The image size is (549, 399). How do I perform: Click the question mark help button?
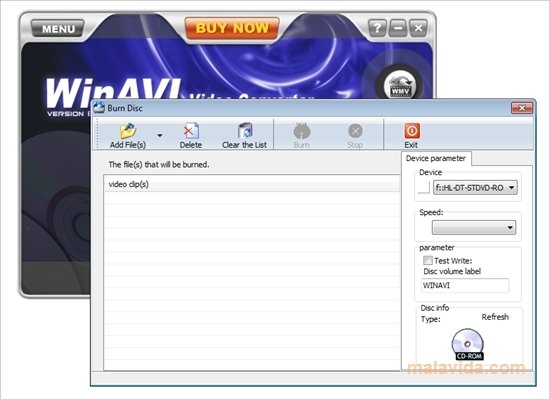(377, 28)
